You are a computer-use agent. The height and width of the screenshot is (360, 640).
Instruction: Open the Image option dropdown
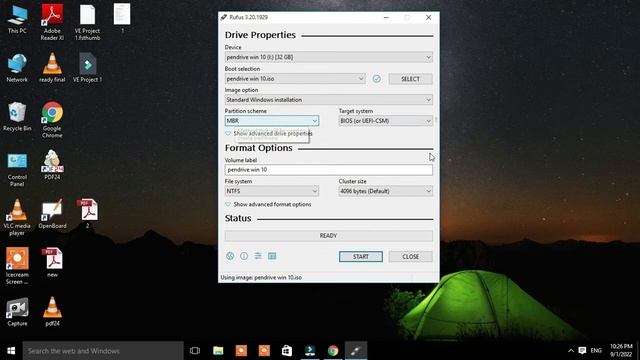[x=329, y=100]
